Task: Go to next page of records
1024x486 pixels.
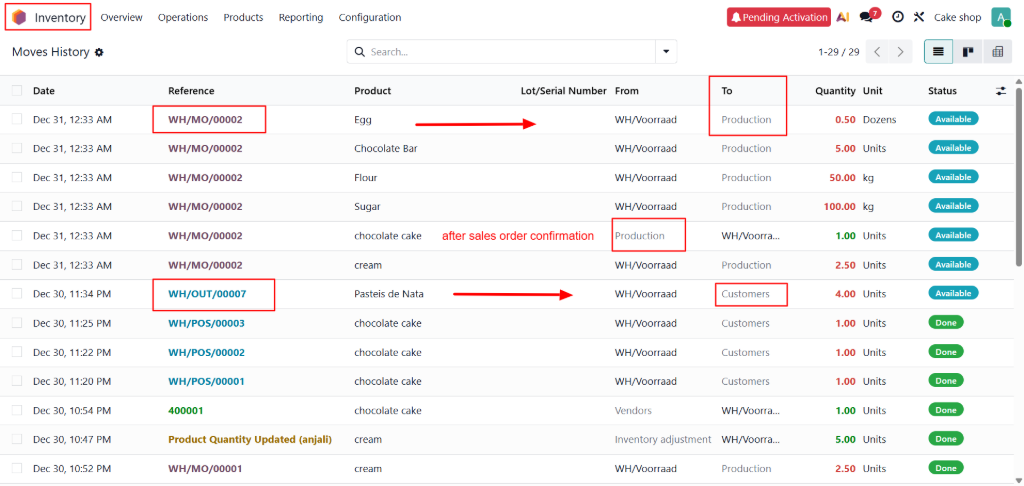Action: pyautogui.click(x=901, y=52)
